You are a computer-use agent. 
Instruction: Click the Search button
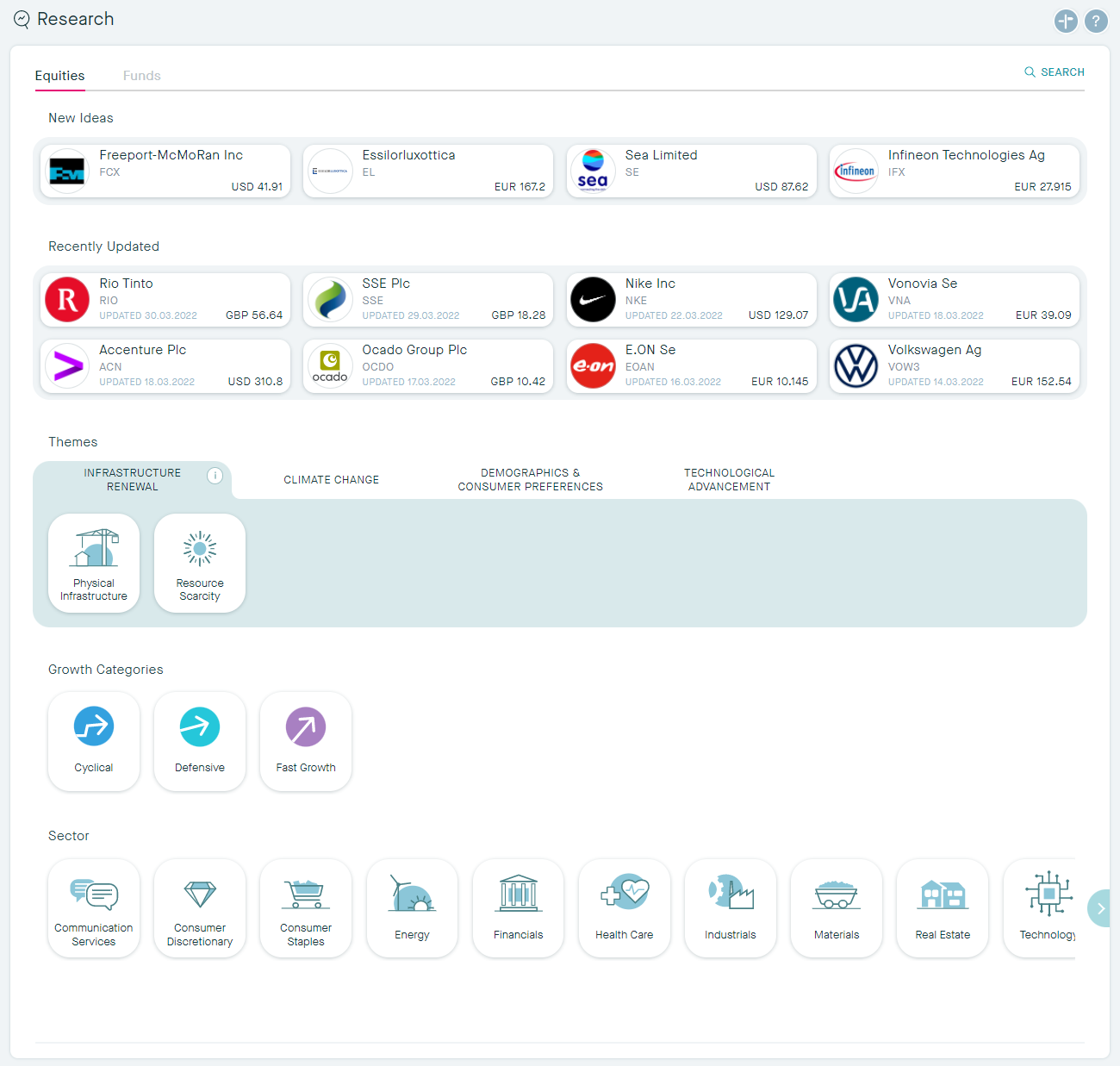[1054, 72]
